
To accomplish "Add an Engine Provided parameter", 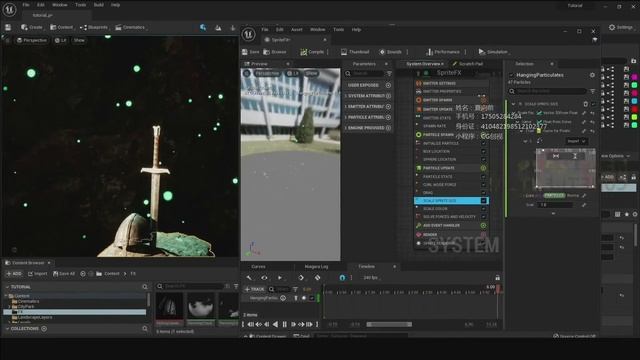I will click(x=388, y=128).
